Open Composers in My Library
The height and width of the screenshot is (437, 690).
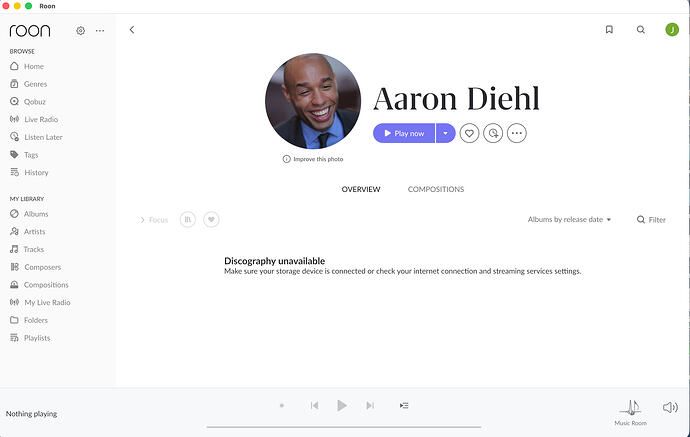coord(35,267)
